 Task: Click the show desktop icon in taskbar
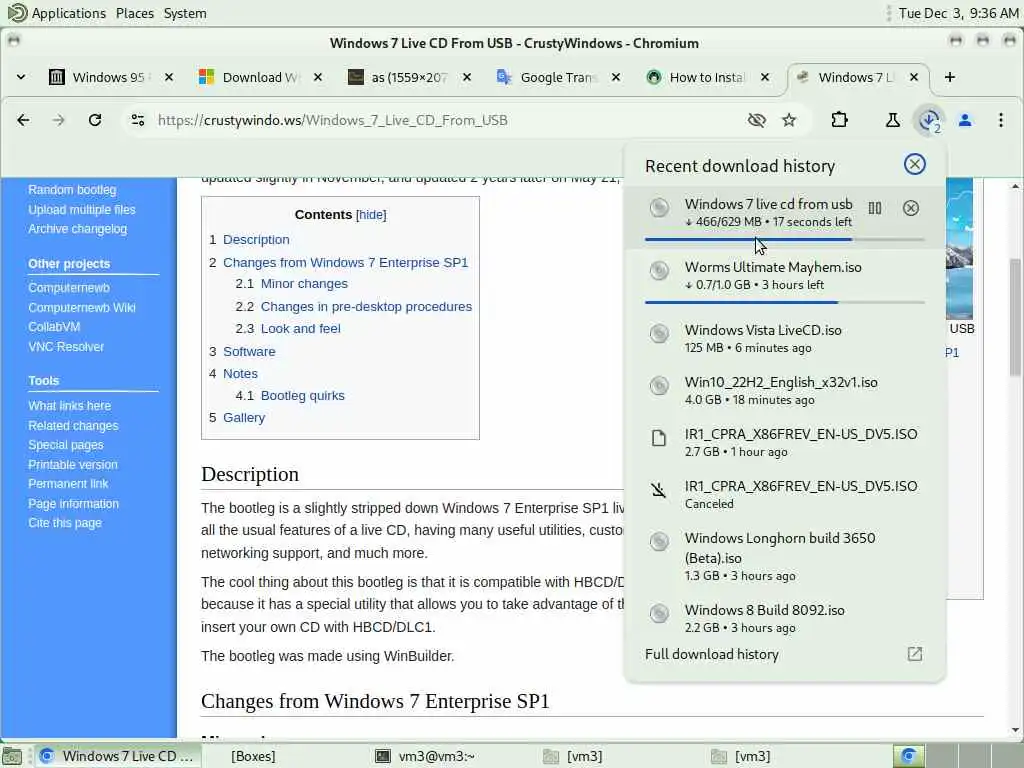coord(12,756)
